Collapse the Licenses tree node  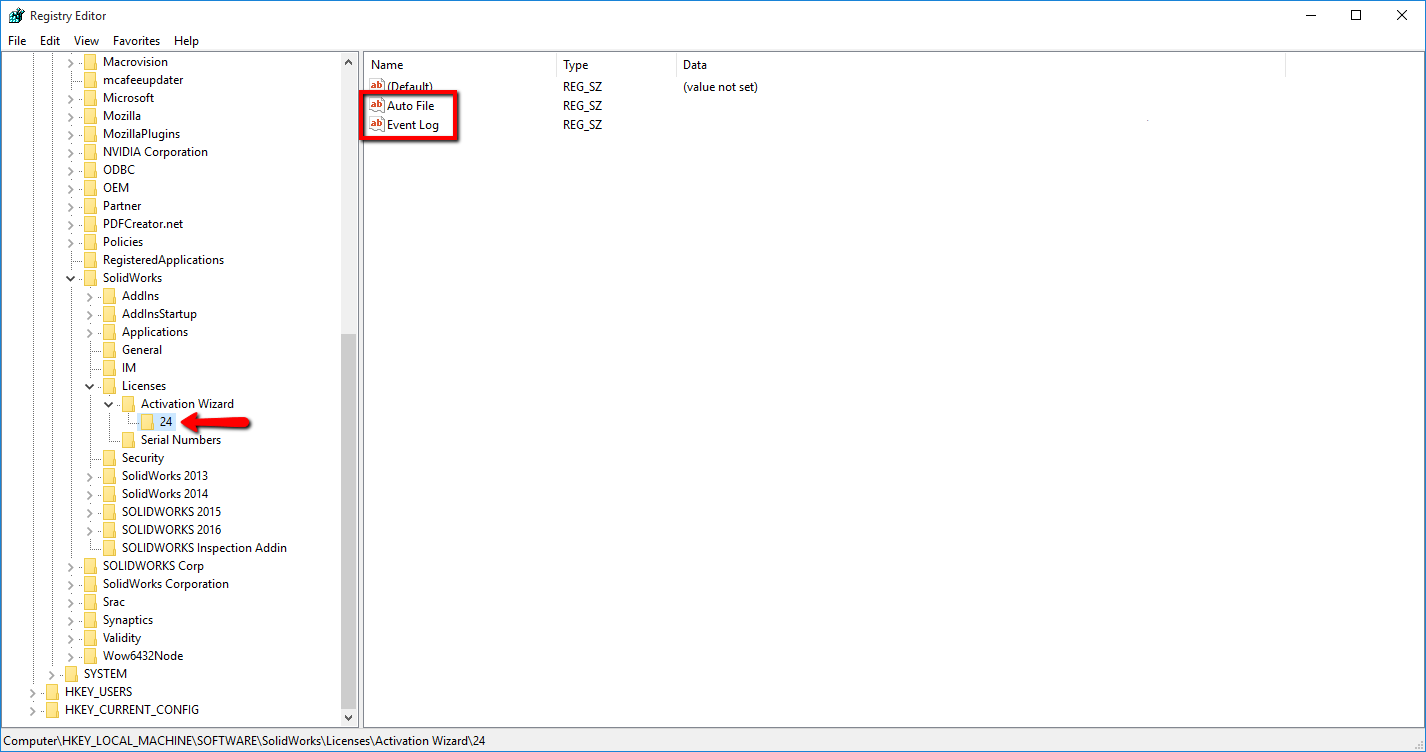click(x=90, y=386)
